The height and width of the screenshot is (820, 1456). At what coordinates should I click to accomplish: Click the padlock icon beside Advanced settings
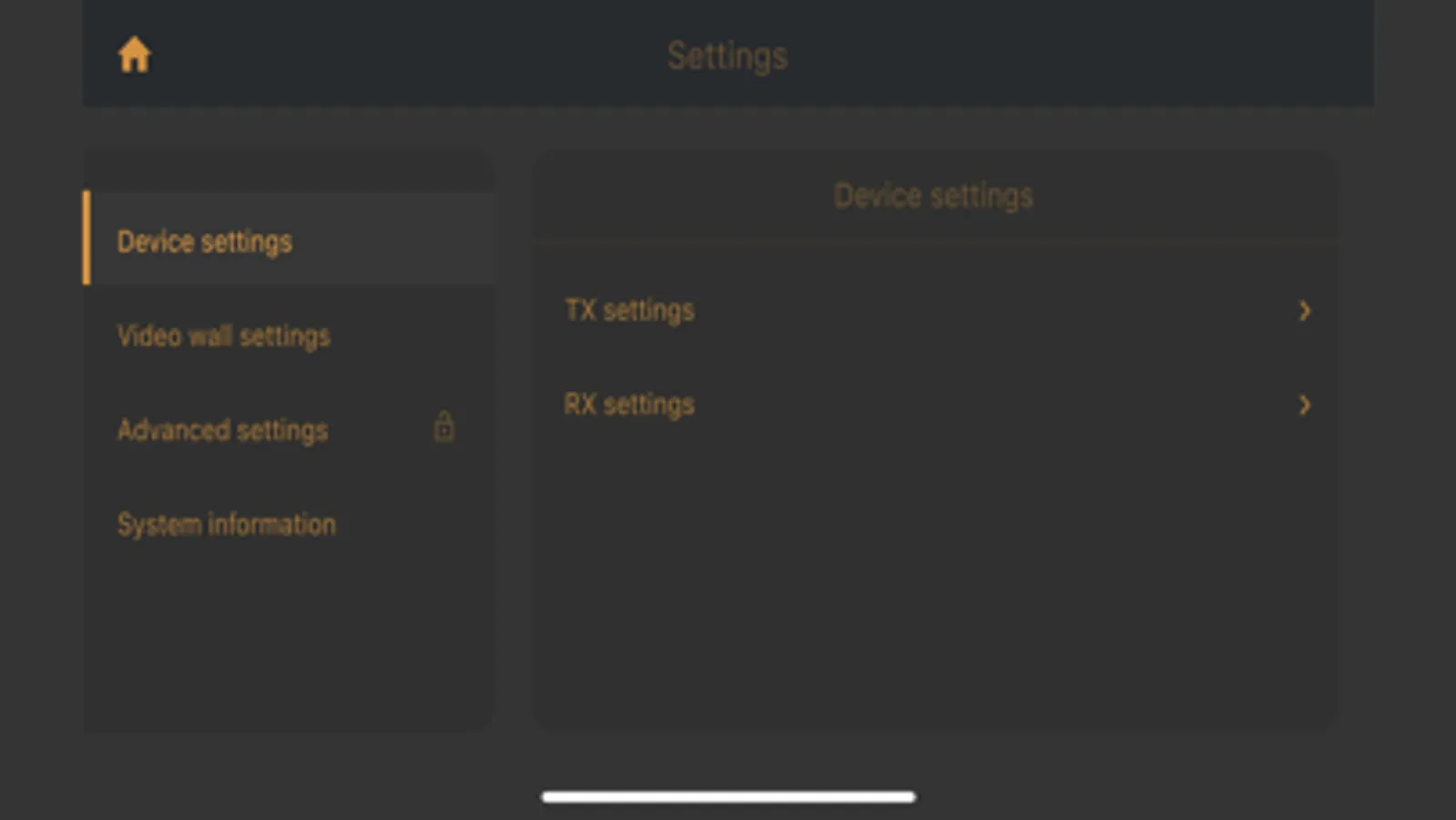click(443, 426)
